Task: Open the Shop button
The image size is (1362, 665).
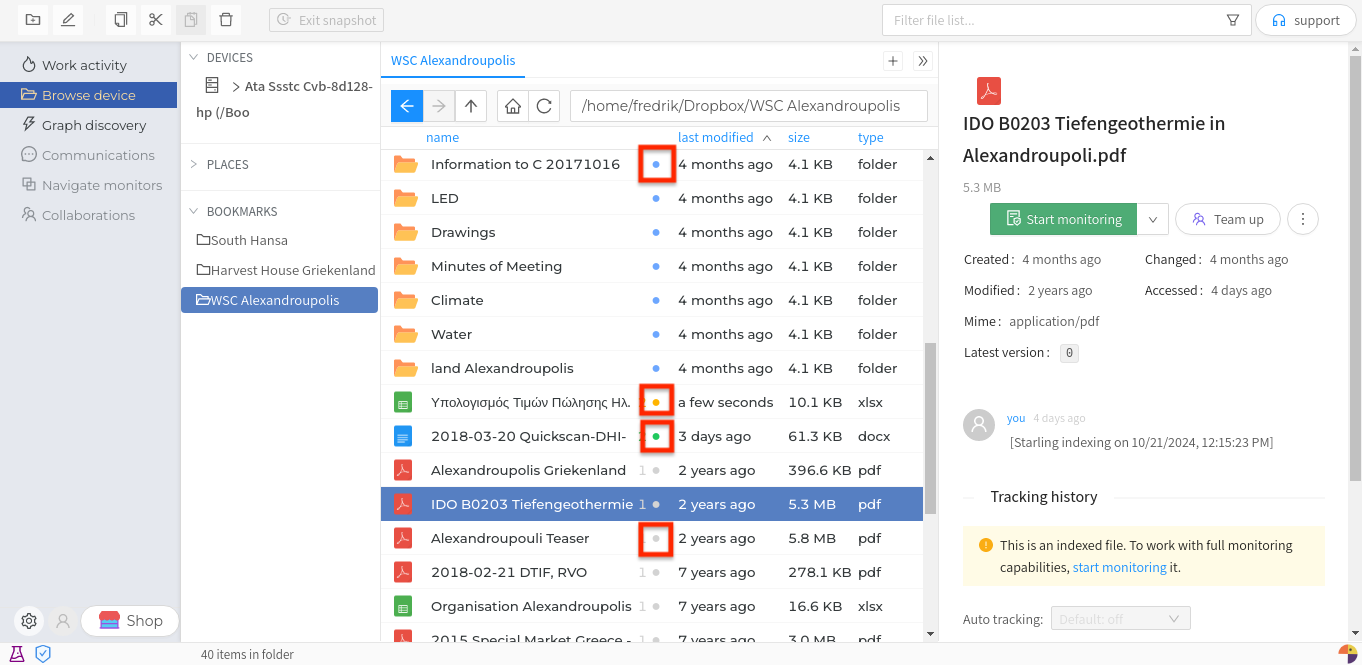Action: [129, 621]
